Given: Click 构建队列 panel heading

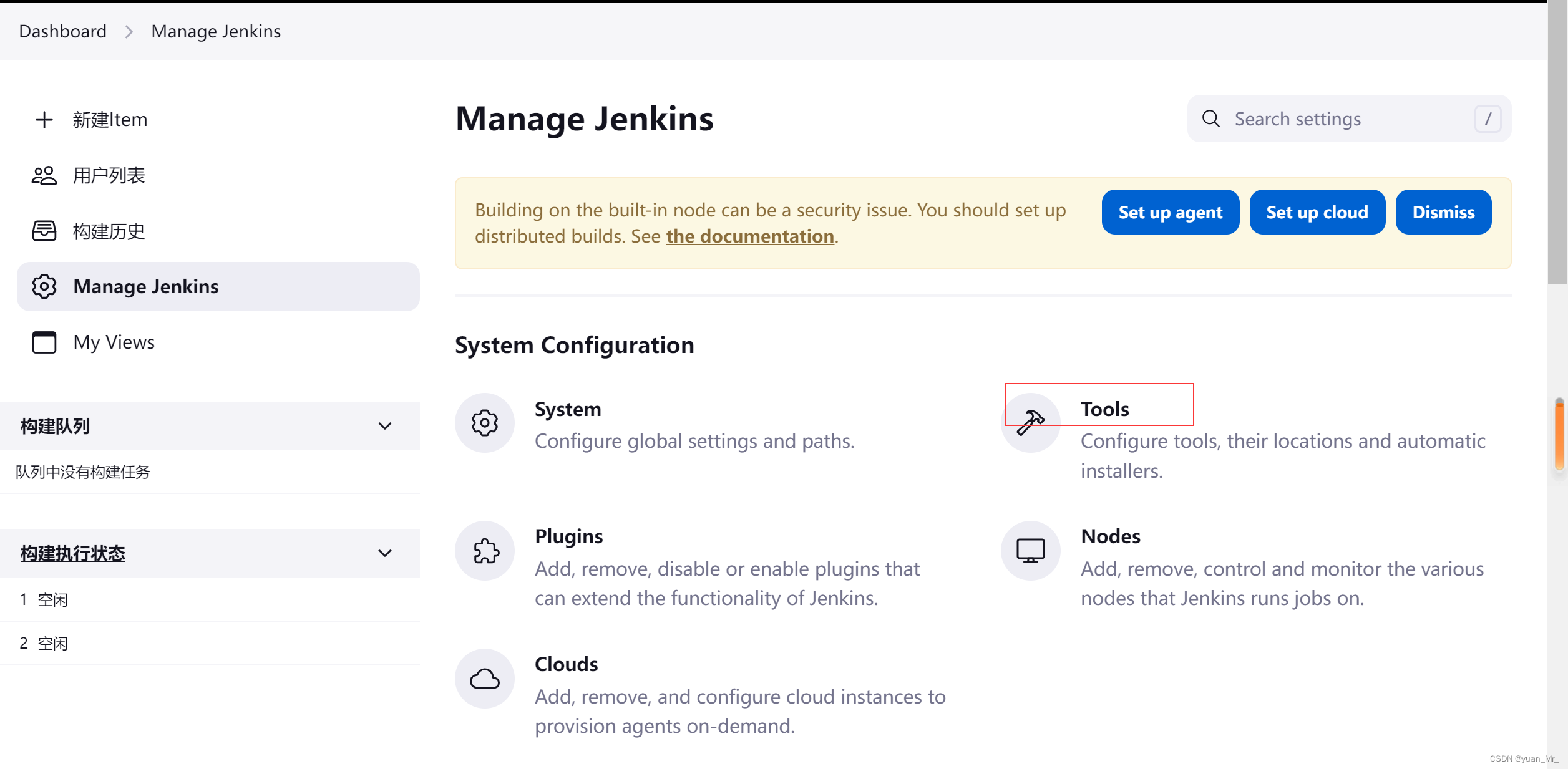Looking at the screenshot, I should tap(55, 426).
